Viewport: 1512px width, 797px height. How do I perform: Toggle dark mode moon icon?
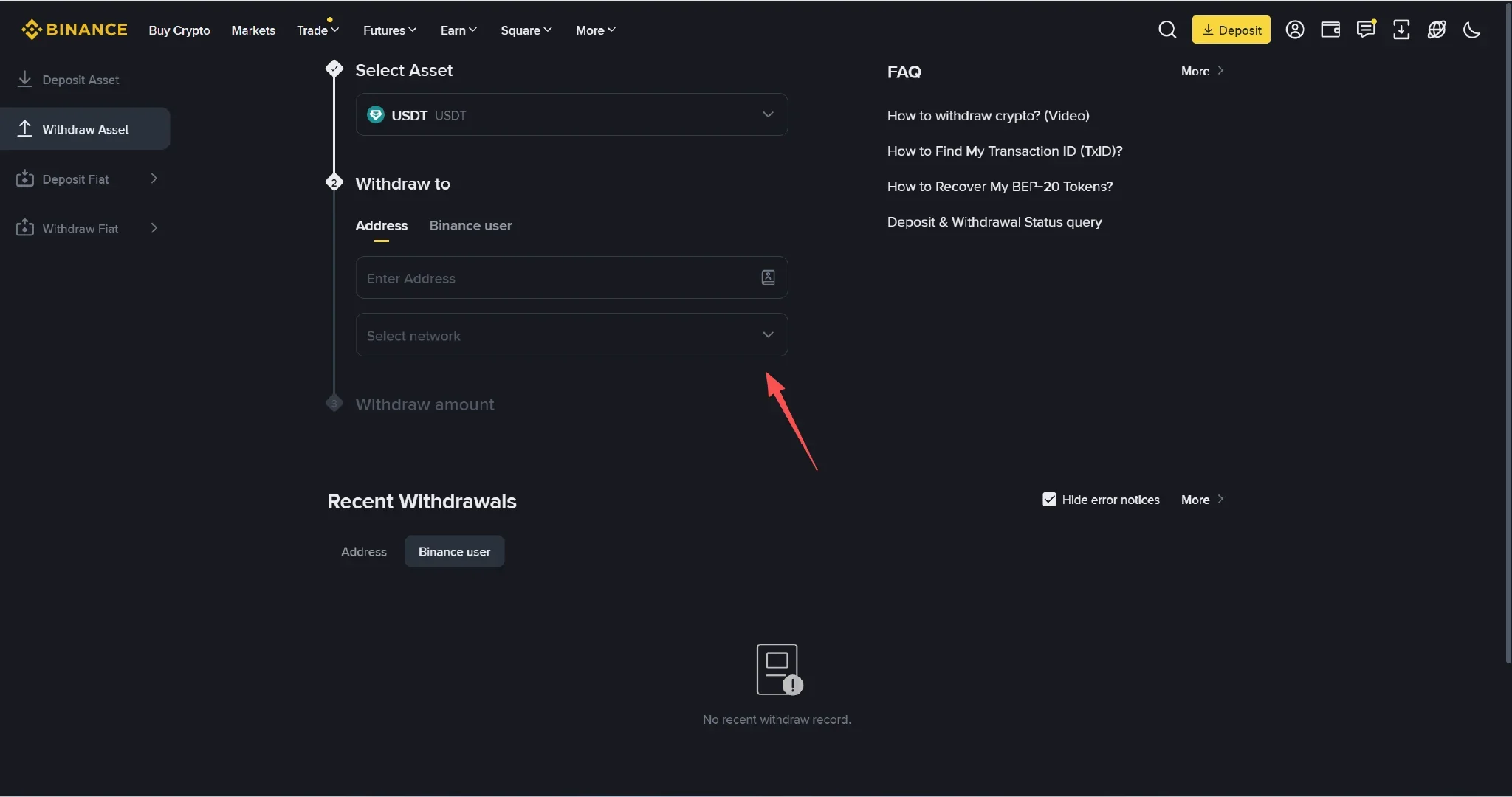(1472, 30)
